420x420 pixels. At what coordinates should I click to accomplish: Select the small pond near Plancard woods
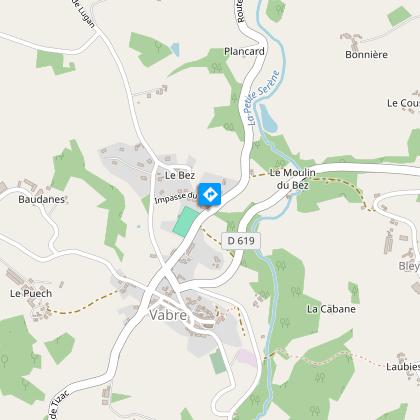(175, 50)
